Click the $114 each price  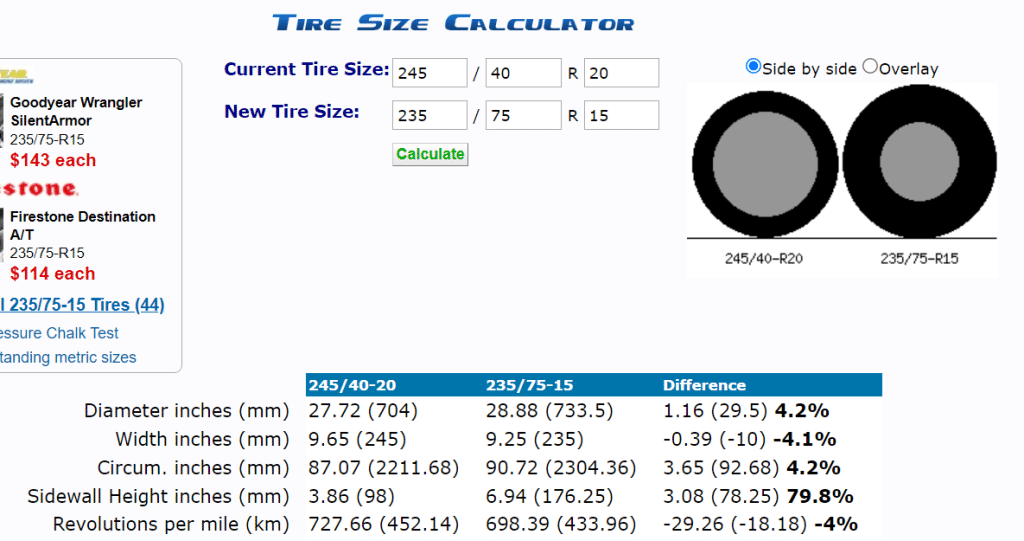point(53,274)
